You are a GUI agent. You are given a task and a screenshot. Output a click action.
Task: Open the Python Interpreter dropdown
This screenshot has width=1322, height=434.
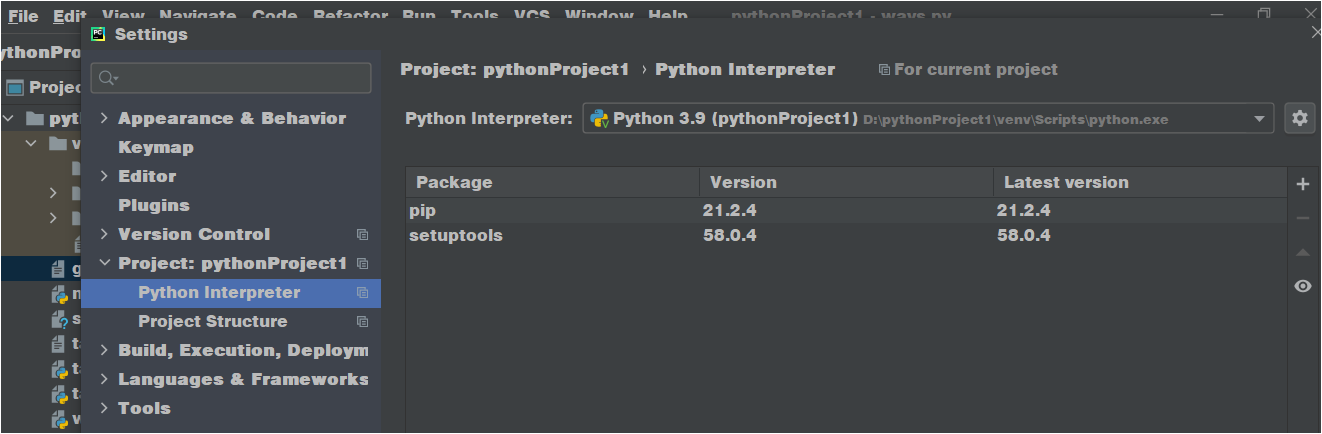click(1259, 119)
